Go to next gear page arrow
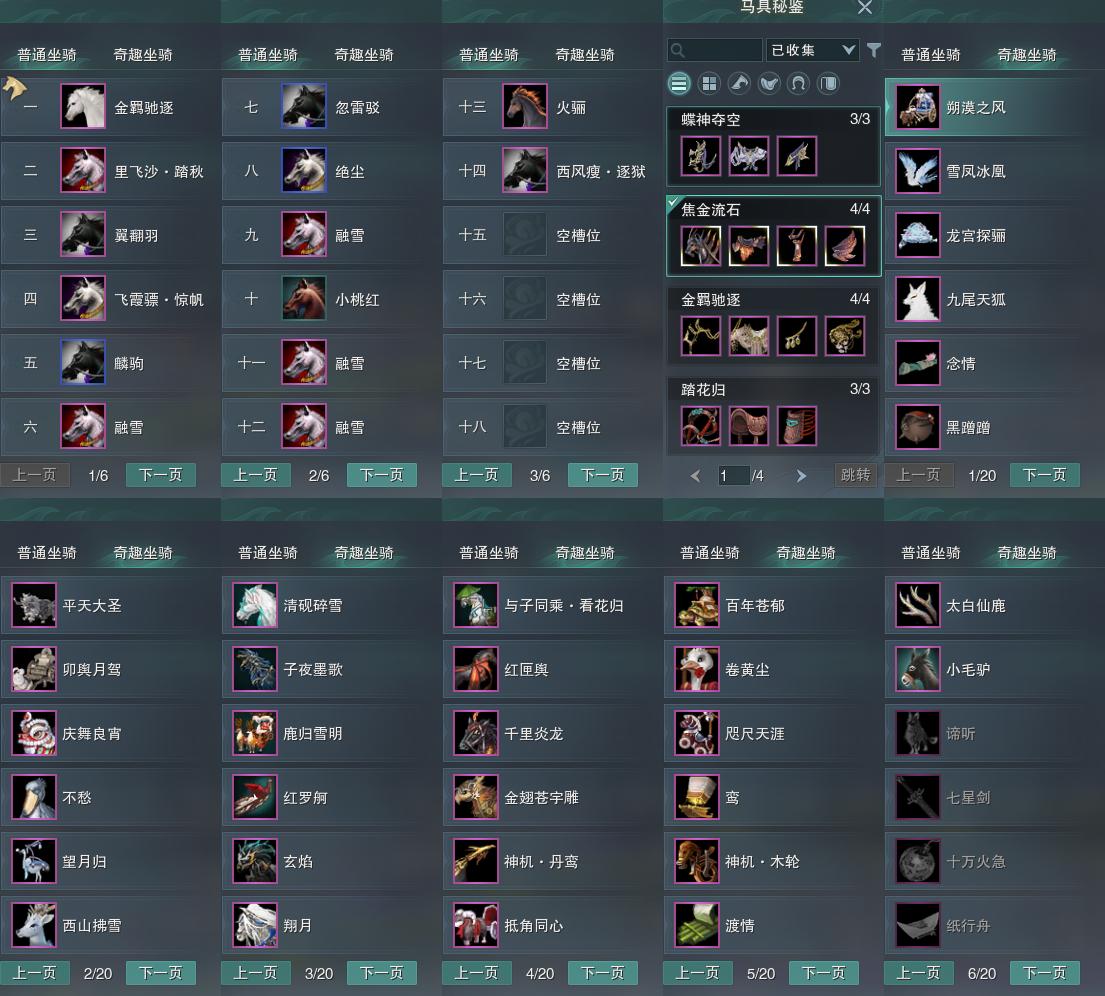This screenshot has height=996, width=1105. (801, 476)
